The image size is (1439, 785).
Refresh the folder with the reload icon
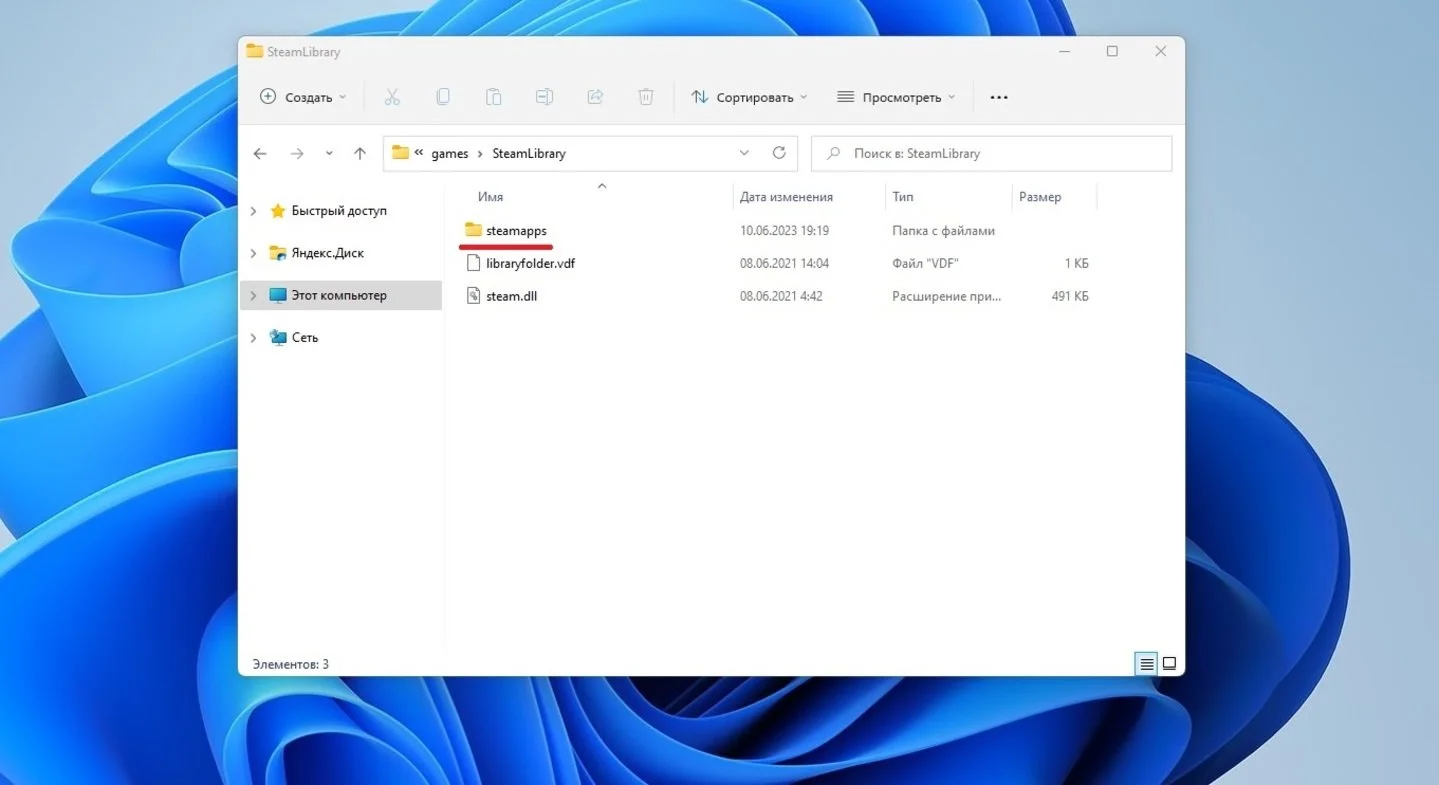click(779, 153)
